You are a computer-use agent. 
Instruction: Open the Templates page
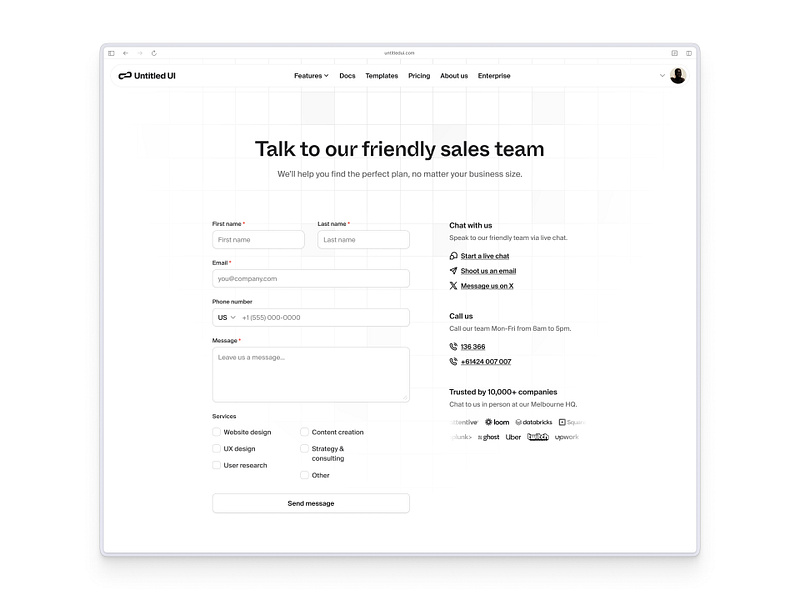(x=382, y=76)
